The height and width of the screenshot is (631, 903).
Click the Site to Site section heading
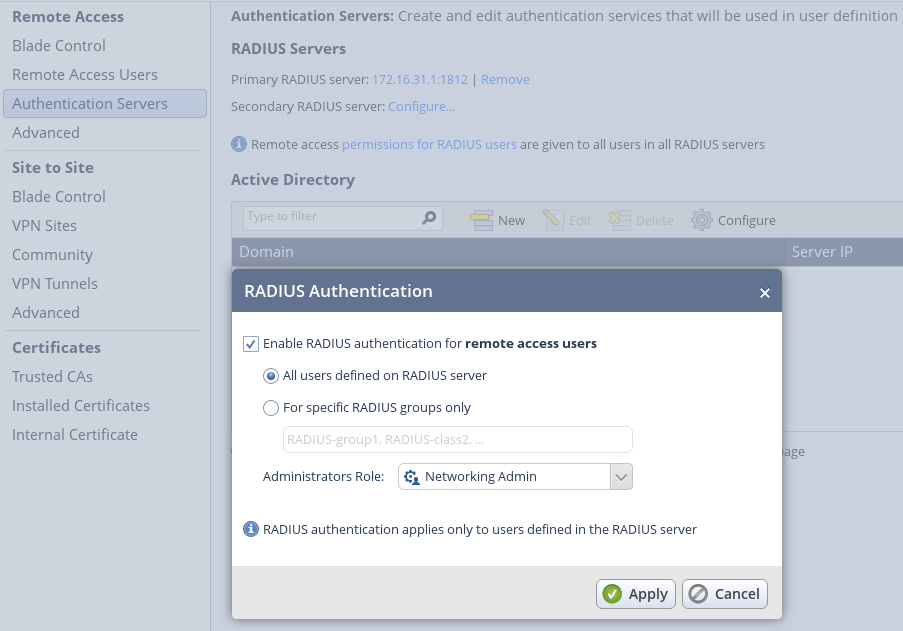[53, 168]
